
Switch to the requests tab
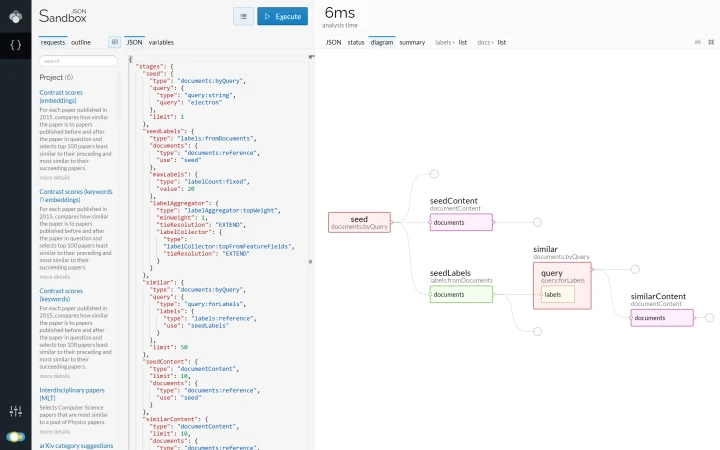[x=53, y=42]
